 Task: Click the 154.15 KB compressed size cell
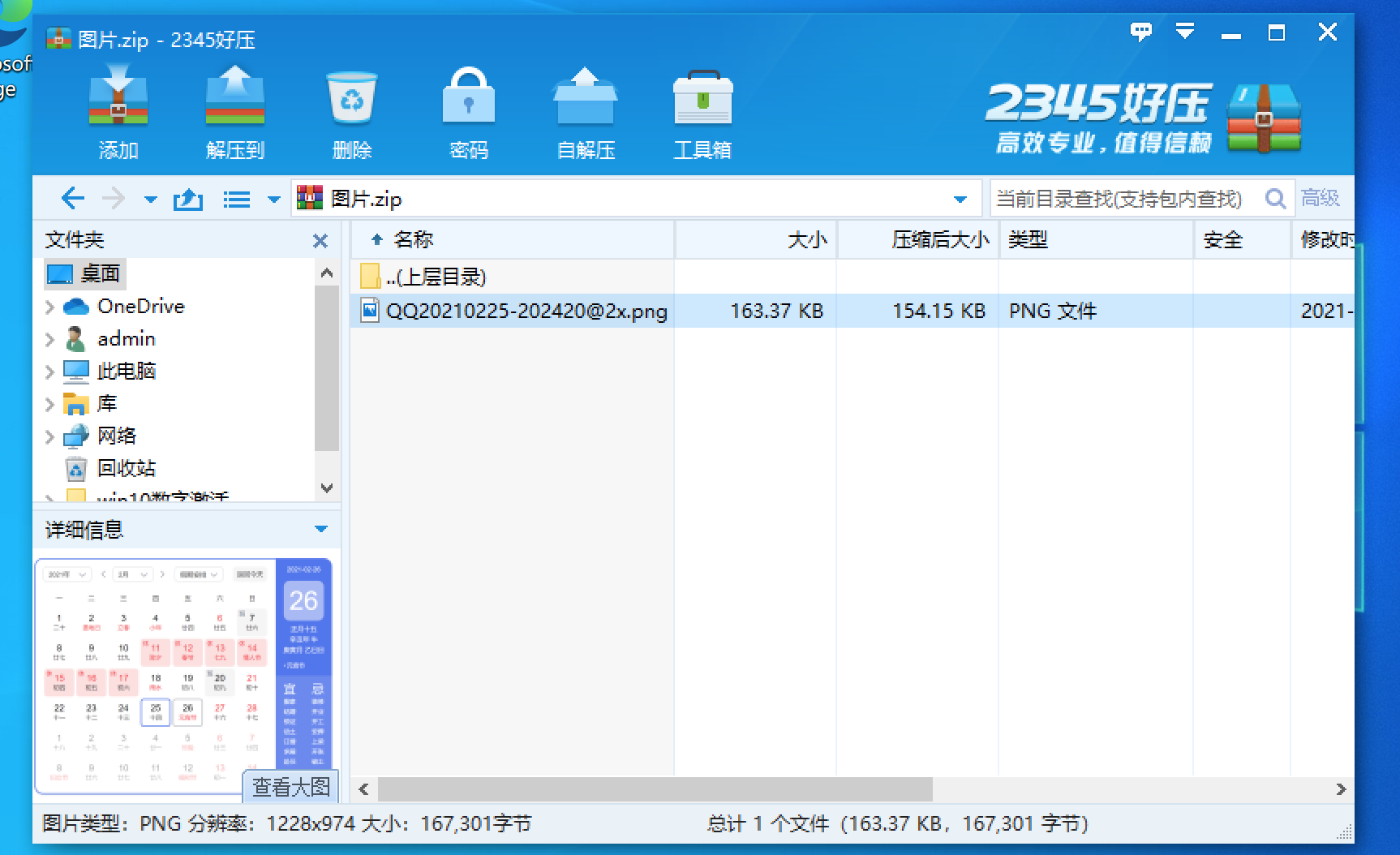(938, 311)
